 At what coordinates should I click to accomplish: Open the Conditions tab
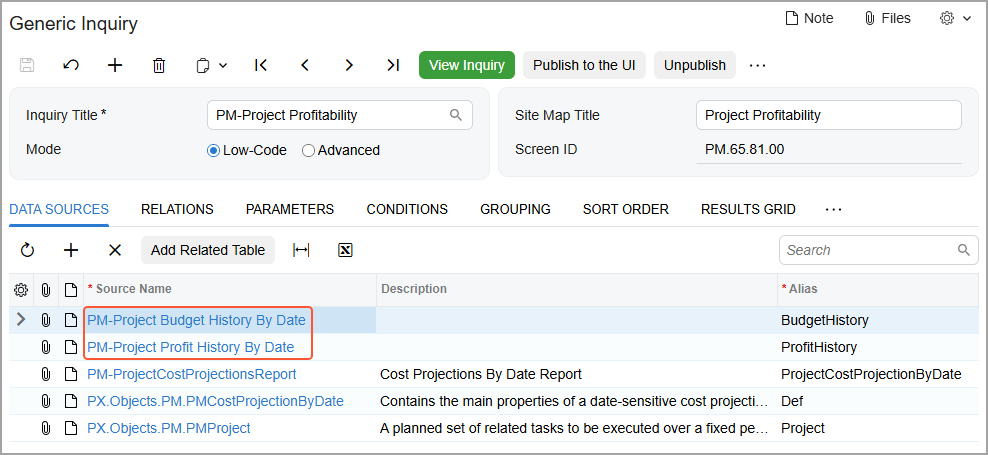(407, 209)
